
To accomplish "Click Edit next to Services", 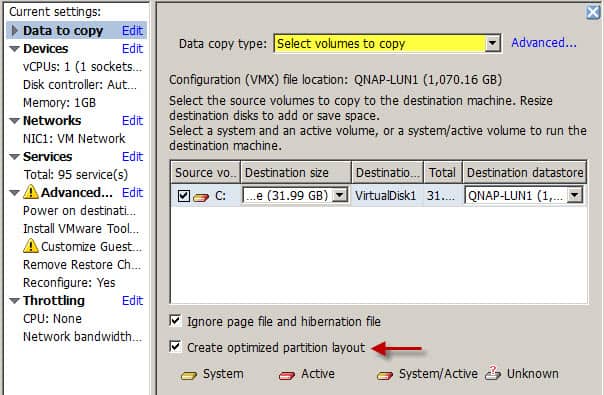I will pyautogui.click(x=133, y=156).
